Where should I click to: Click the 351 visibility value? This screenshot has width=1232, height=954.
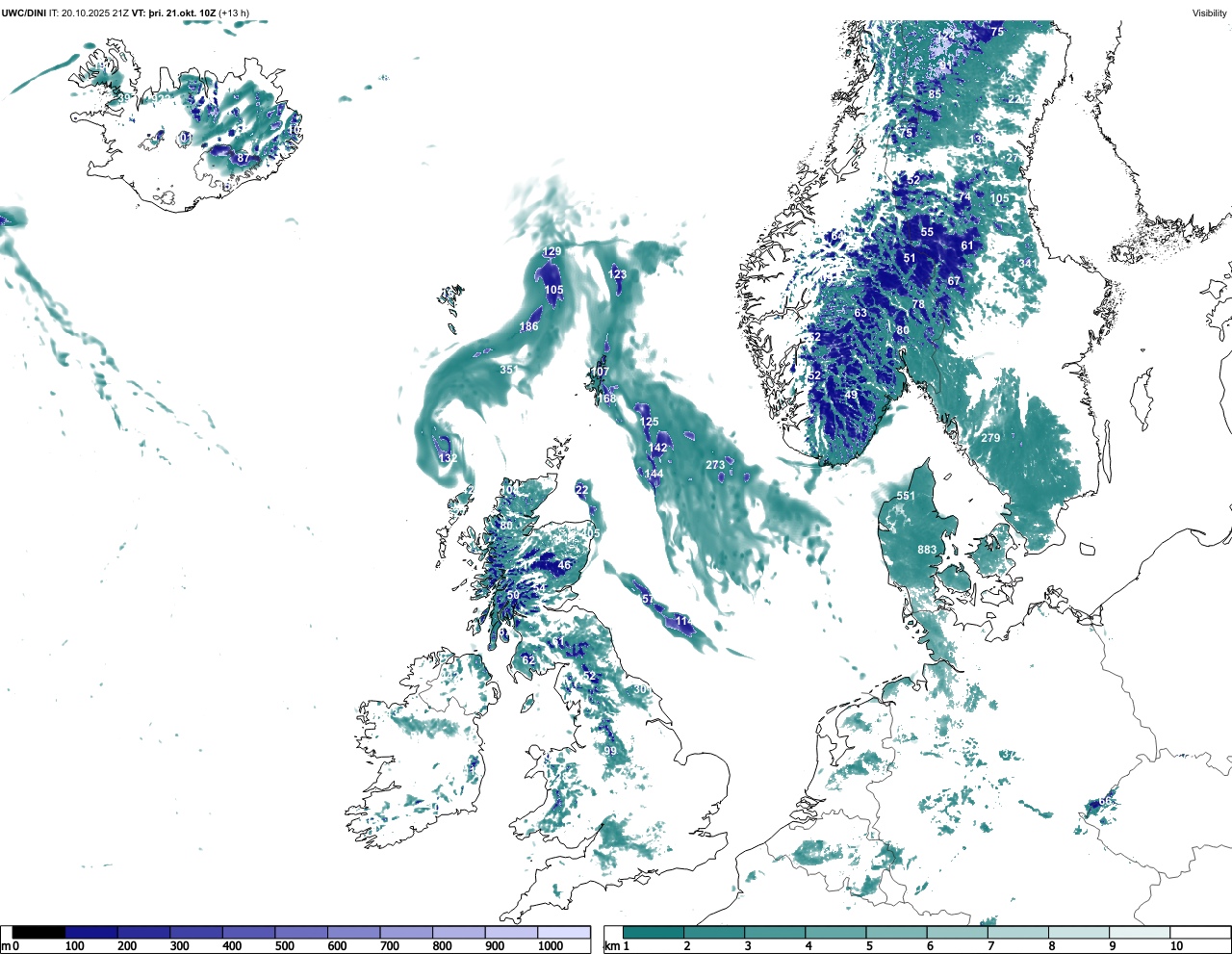(x=509, y=370)
